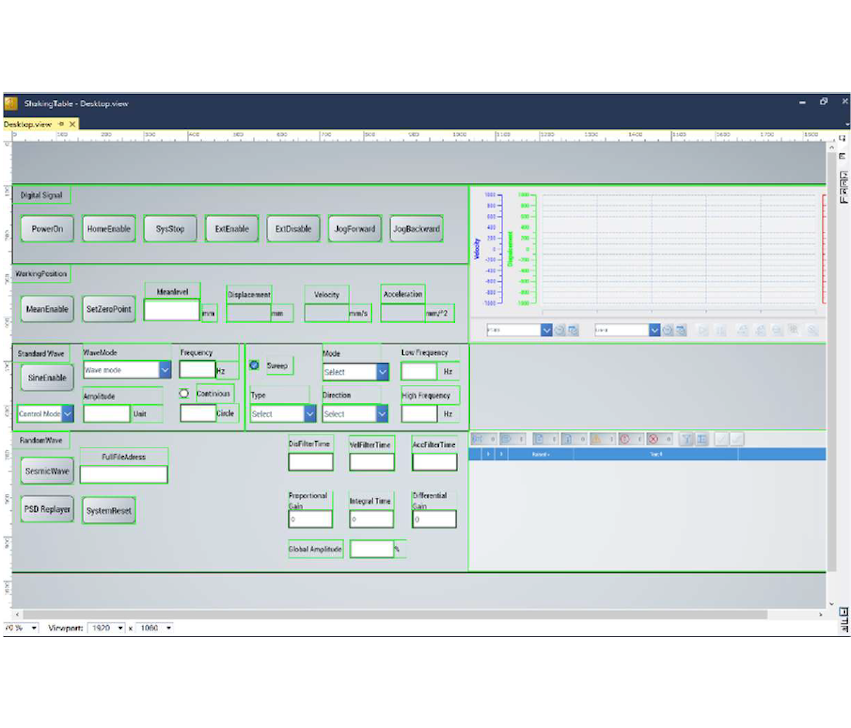Click the clock icon right of first chart dropdown
The height and width of the screenshot is (728, 851).
point(560,330)
